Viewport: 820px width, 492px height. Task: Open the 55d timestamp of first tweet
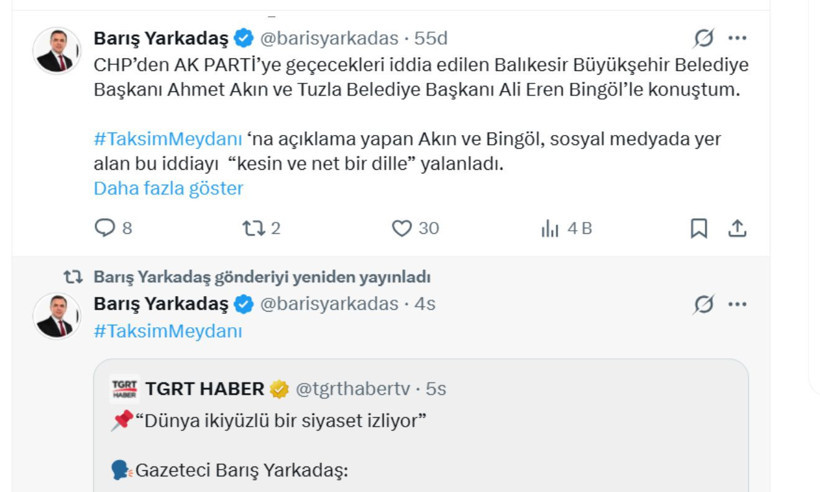431,38
